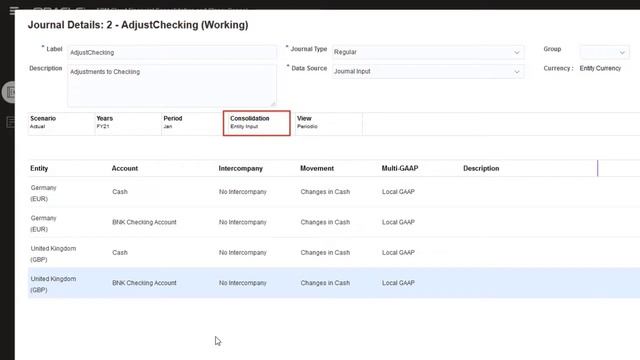Click No Intercompany in the Germany Cash row

243,192
